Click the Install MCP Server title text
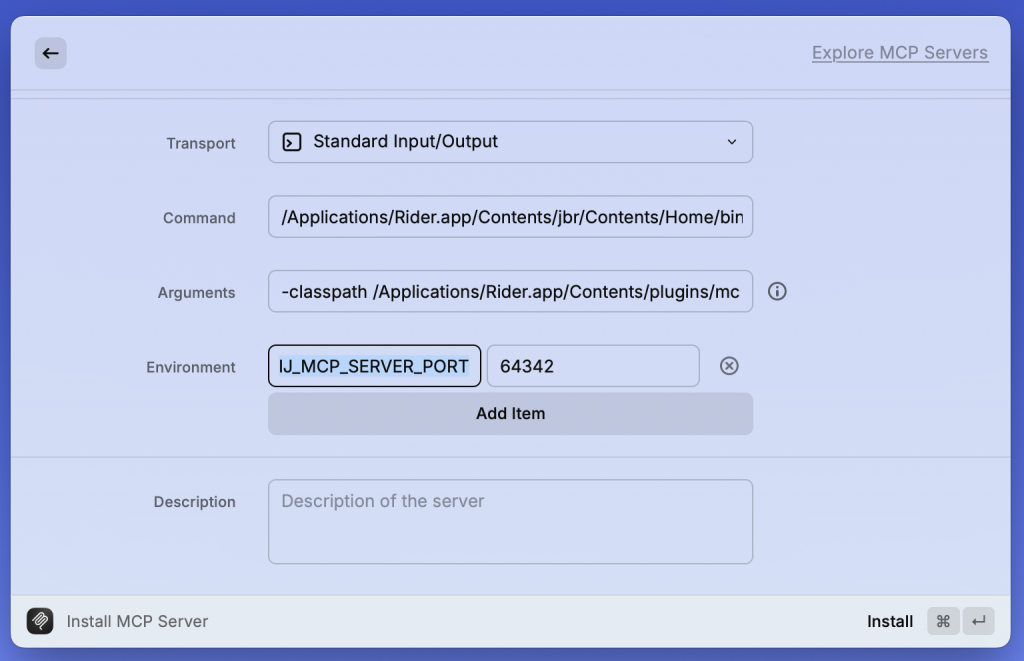This screenshot has width=1024, height=661. (137, 621)
